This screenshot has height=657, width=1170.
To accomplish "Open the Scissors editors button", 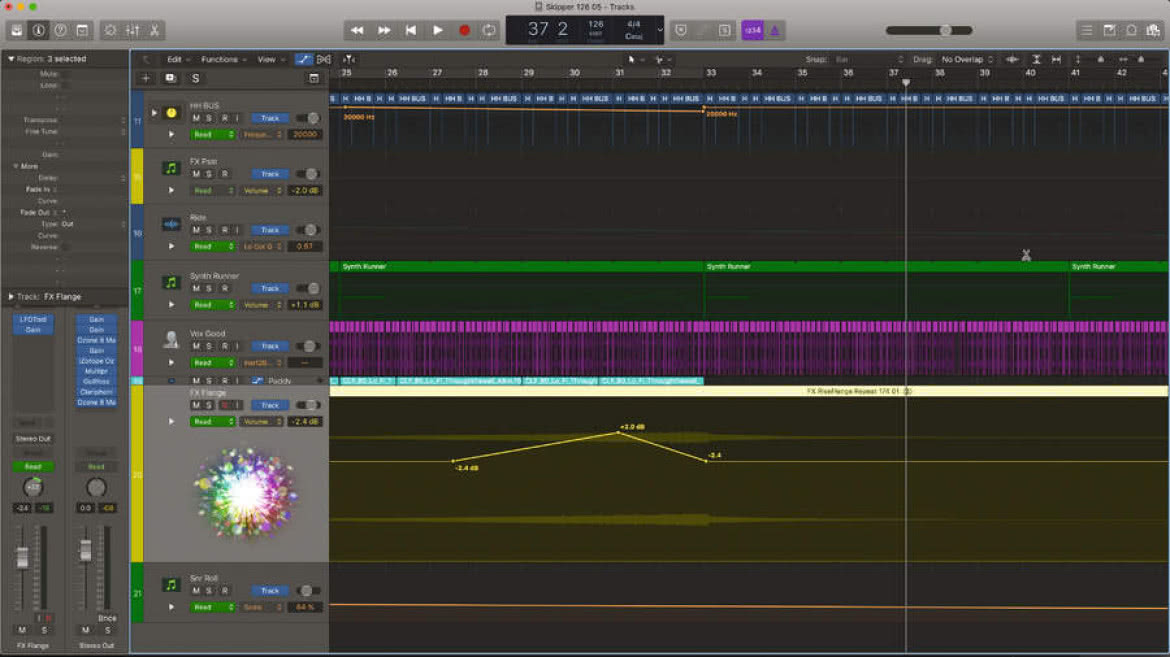I will coord(154,31).
